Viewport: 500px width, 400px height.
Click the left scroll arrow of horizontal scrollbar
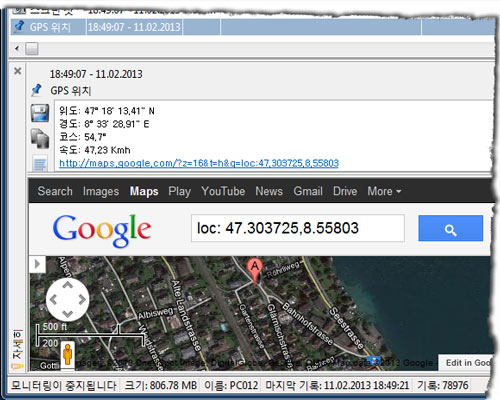(x=17, y=49)
